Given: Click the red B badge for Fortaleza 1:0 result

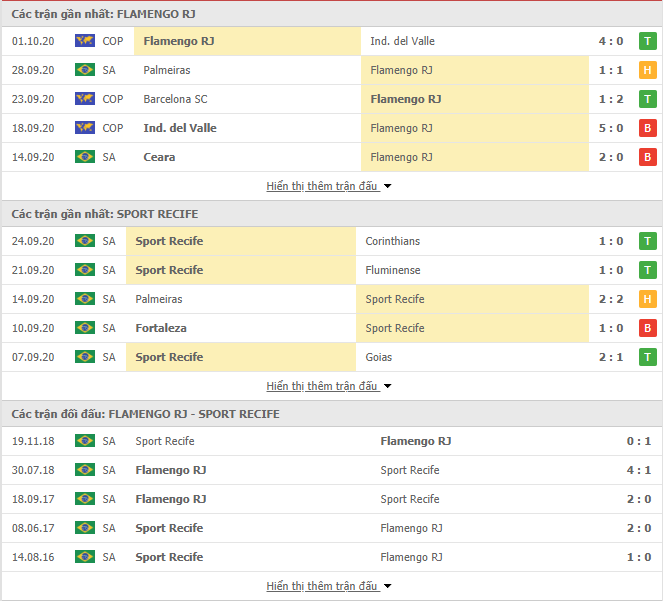Looking at the screenshot, I should [x=647, y=328].
